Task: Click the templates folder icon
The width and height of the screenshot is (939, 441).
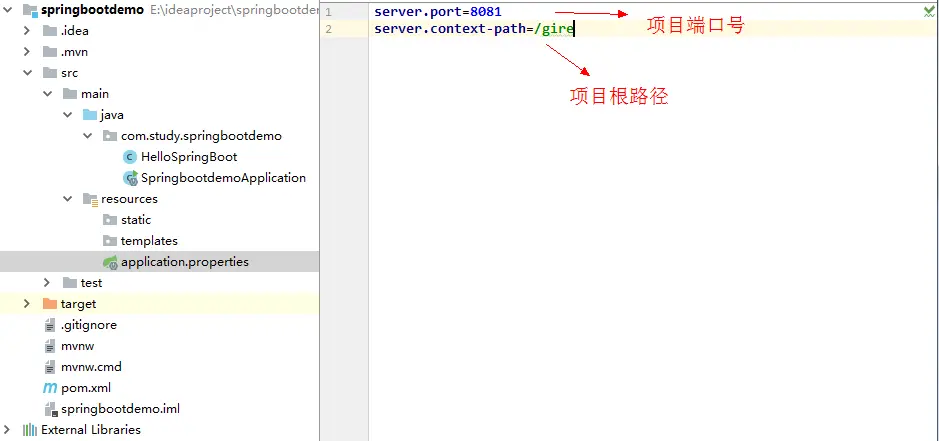Action: coord(110,240)
